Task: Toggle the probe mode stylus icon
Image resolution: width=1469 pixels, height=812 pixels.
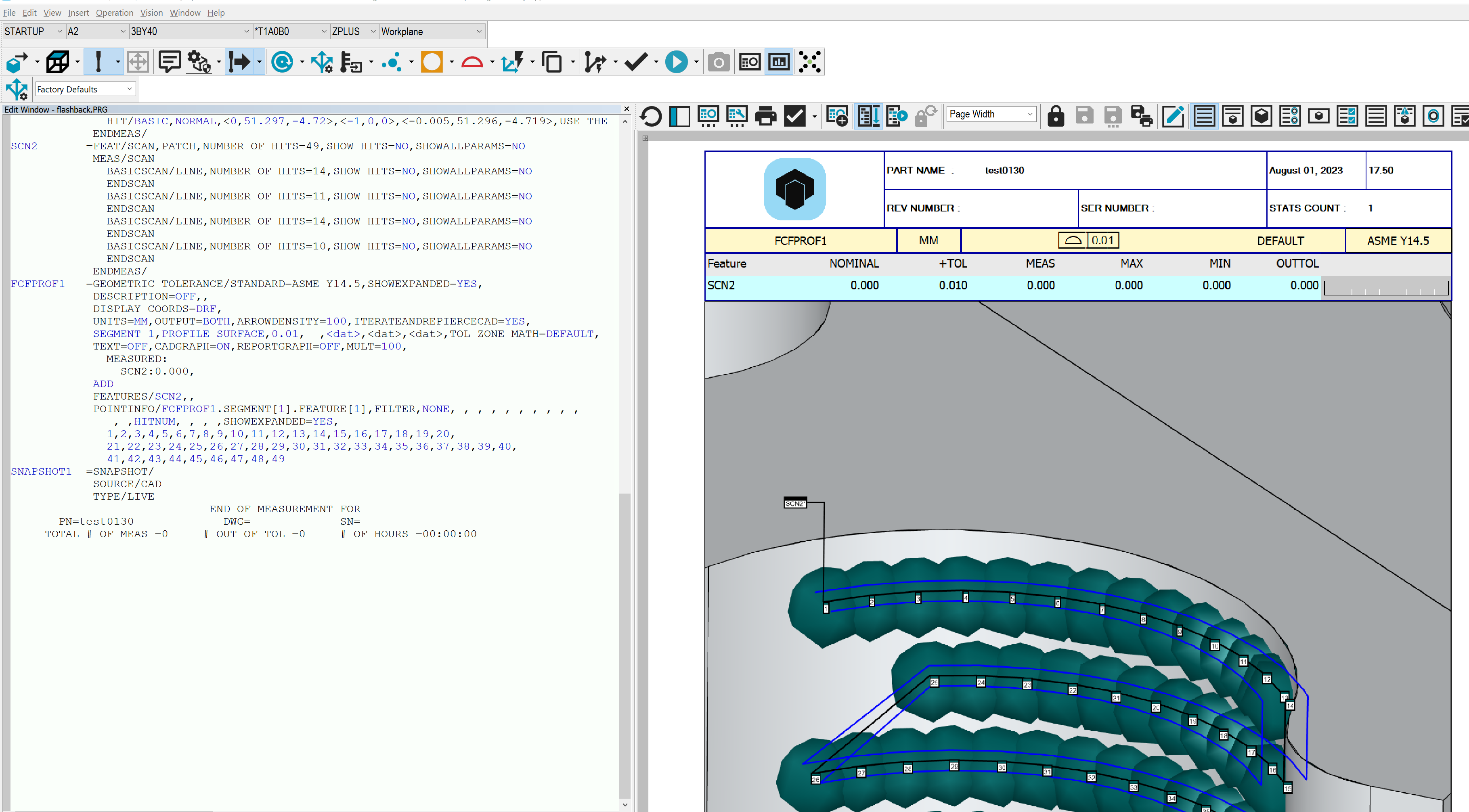Action: tap(98, 62)
